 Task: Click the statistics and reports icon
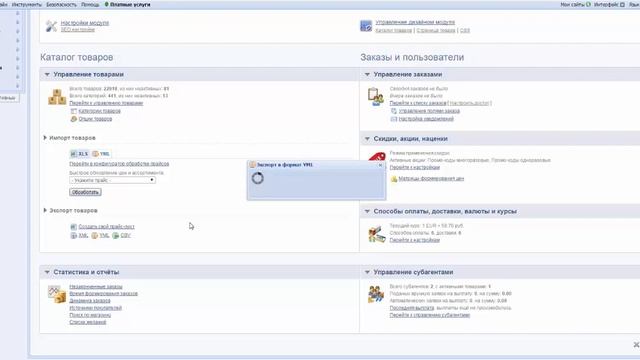pyautogui.click(x=57, y=294)
